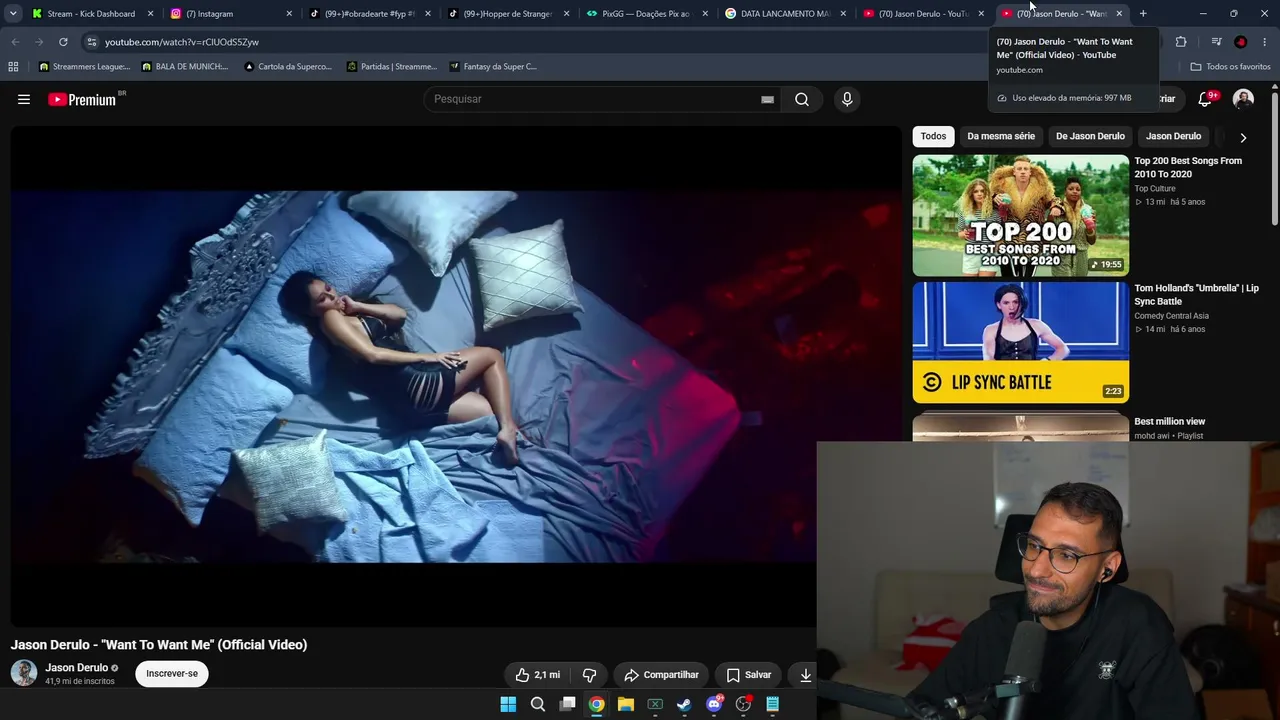This screenshot has width=1280, height=720.
Task: Show more filter chips with right arrow
Action: tap(1243, 137)
